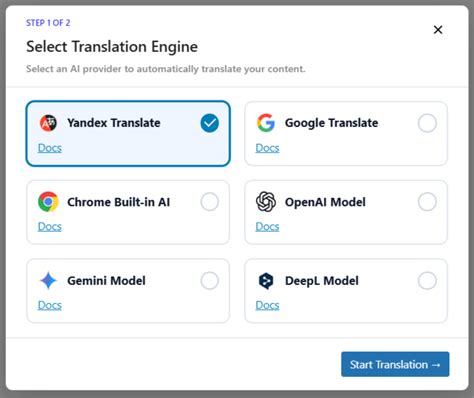Choose the DeepL Model radio button
This screenshot has height=398, width=474.
coord(427,281)
